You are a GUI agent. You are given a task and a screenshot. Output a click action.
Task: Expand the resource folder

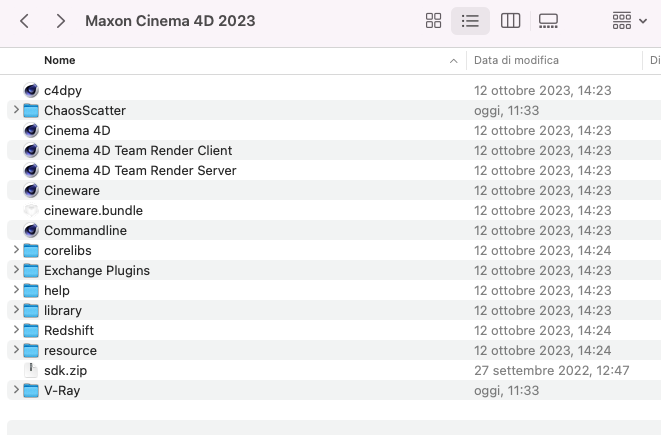(16, 350)
